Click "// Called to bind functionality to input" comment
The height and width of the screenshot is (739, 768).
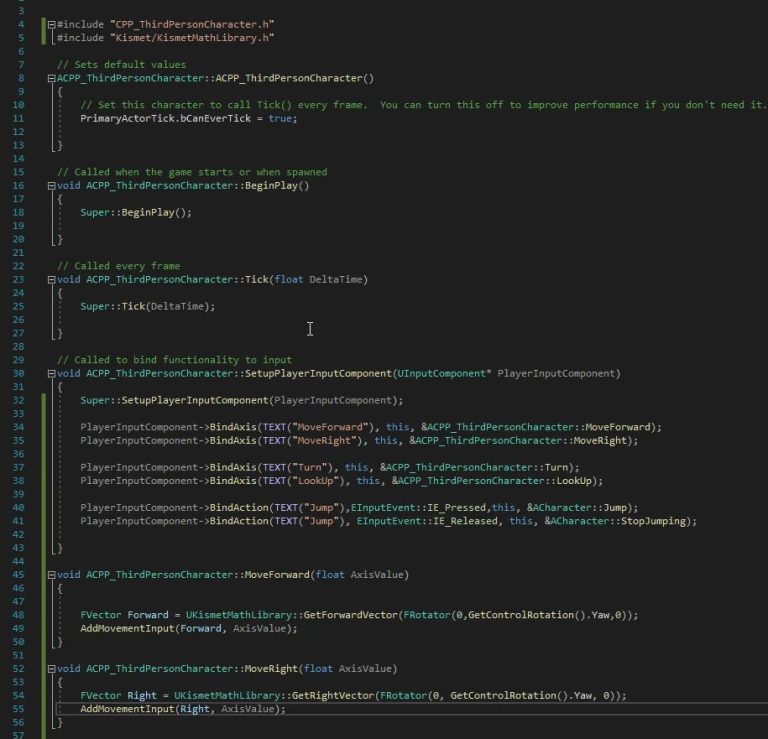point(174,360)
